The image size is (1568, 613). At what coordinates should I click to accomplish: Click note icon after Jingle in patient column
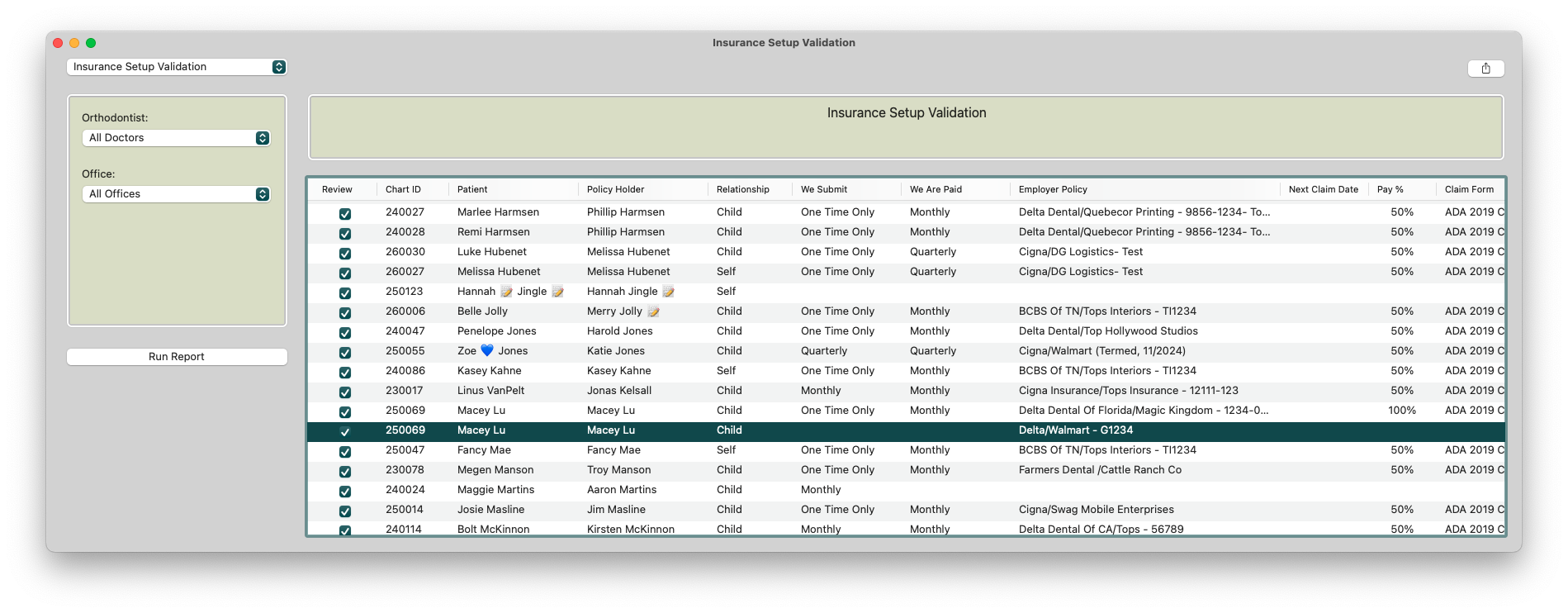click(x=557, y=292)
